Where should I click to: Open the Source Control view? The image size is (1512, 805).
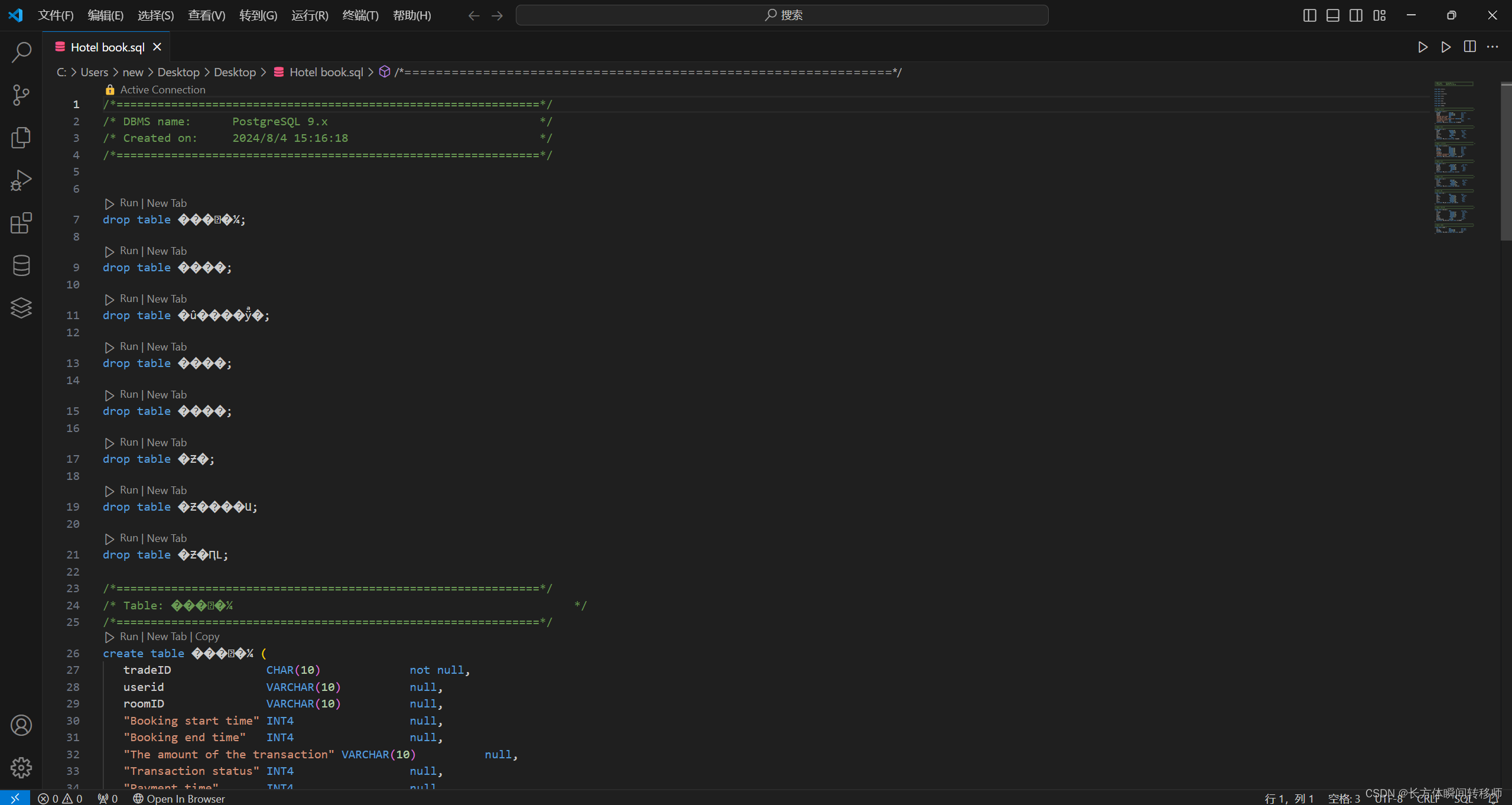[21, 95]
